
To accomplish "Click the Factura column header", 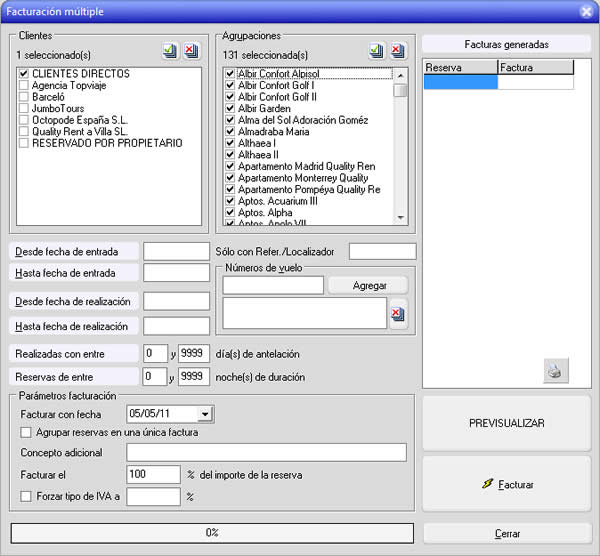I will 535,67.
